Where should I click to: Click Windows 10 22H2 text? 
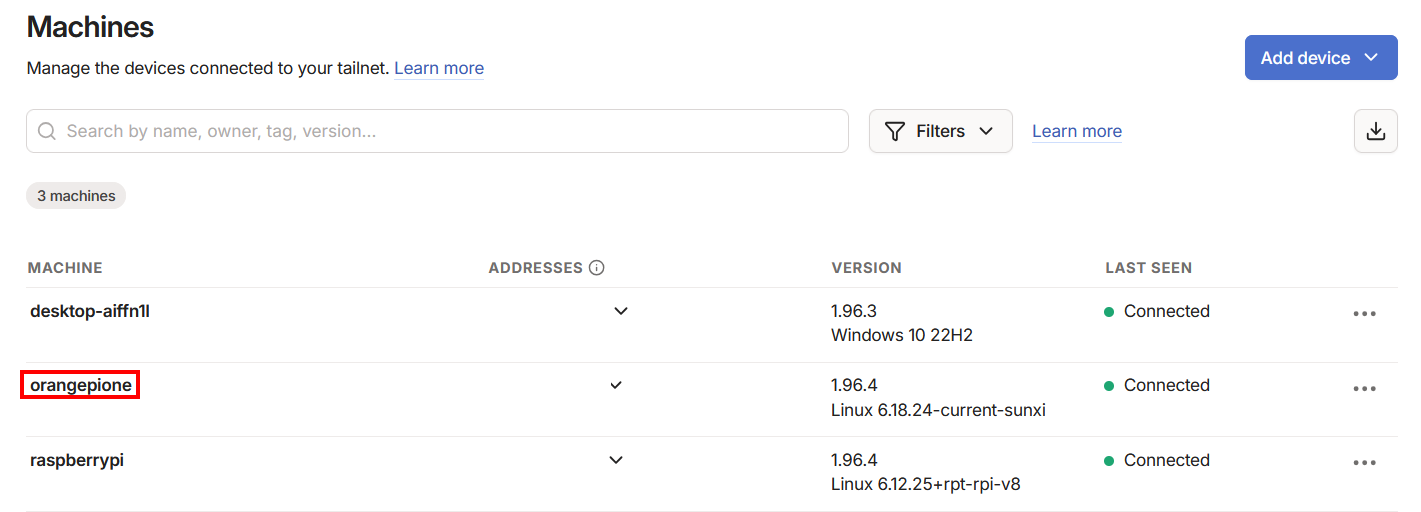point(902,335)
